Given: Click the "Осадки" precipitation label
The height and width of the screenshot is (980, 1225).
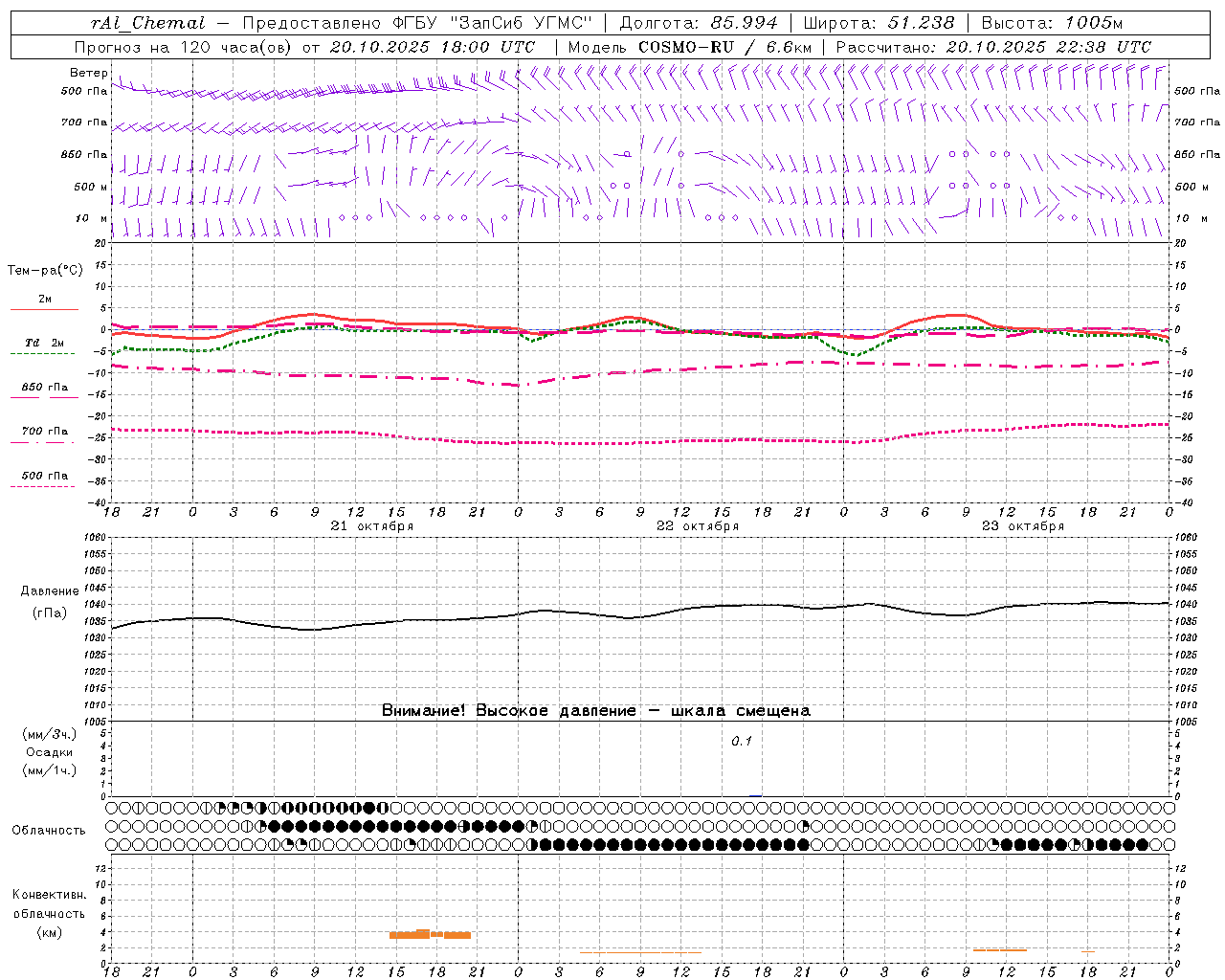Looking at the screenshot, I should click(50, 752).
